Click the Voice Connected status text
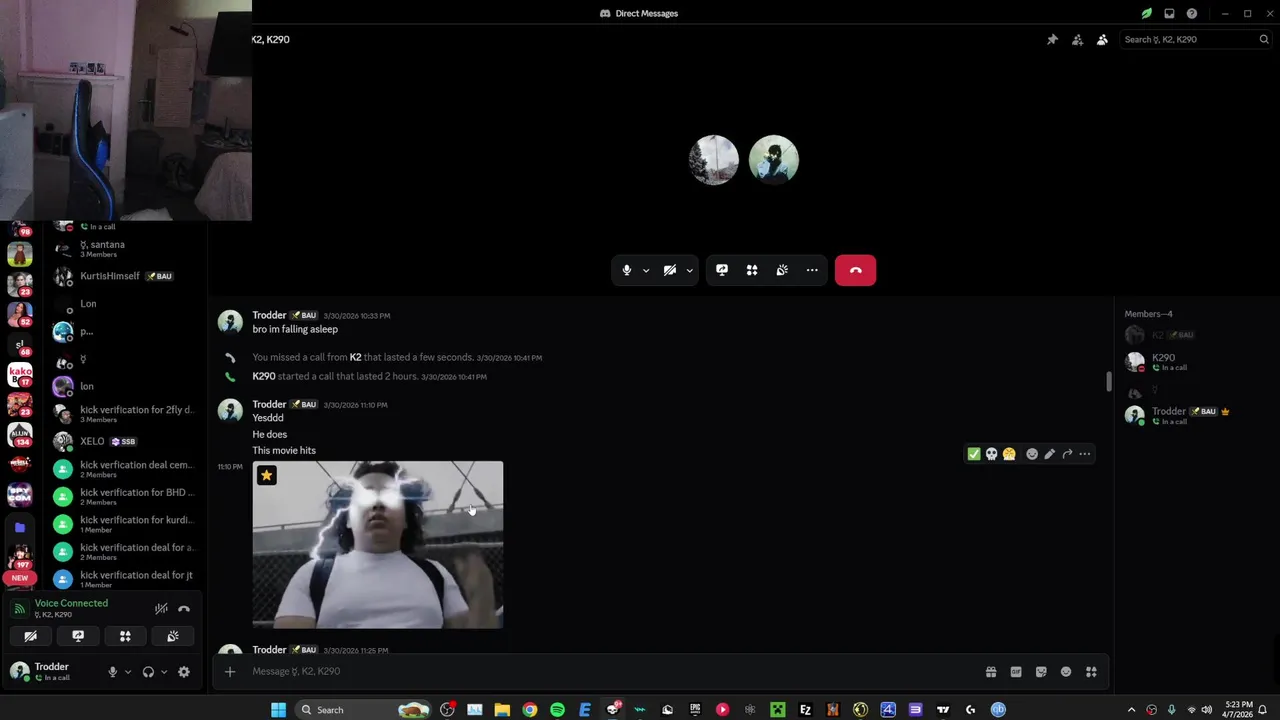1280x720 pixels. point(71,603)
